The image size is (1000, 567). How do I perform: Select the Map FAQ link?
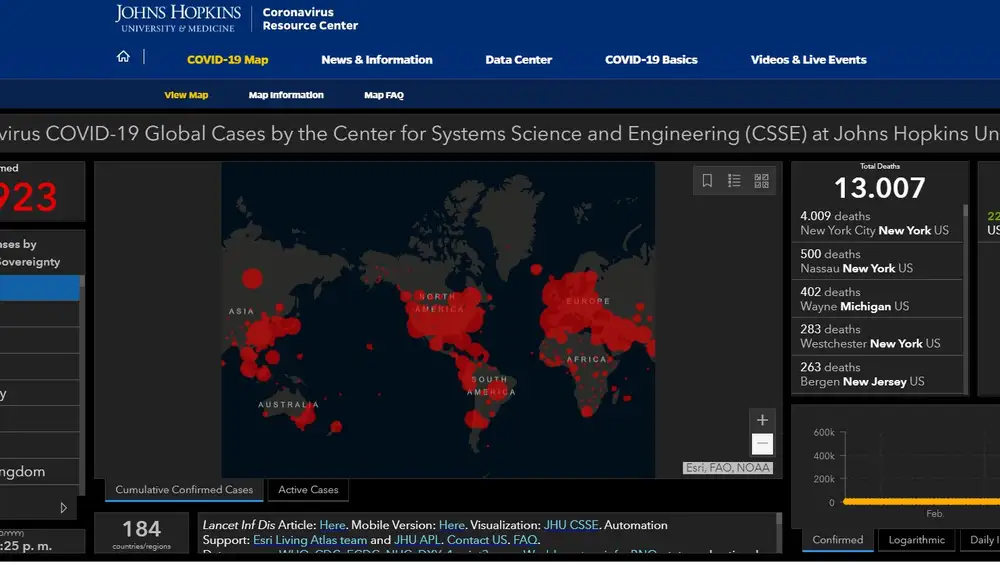point(384,94)
